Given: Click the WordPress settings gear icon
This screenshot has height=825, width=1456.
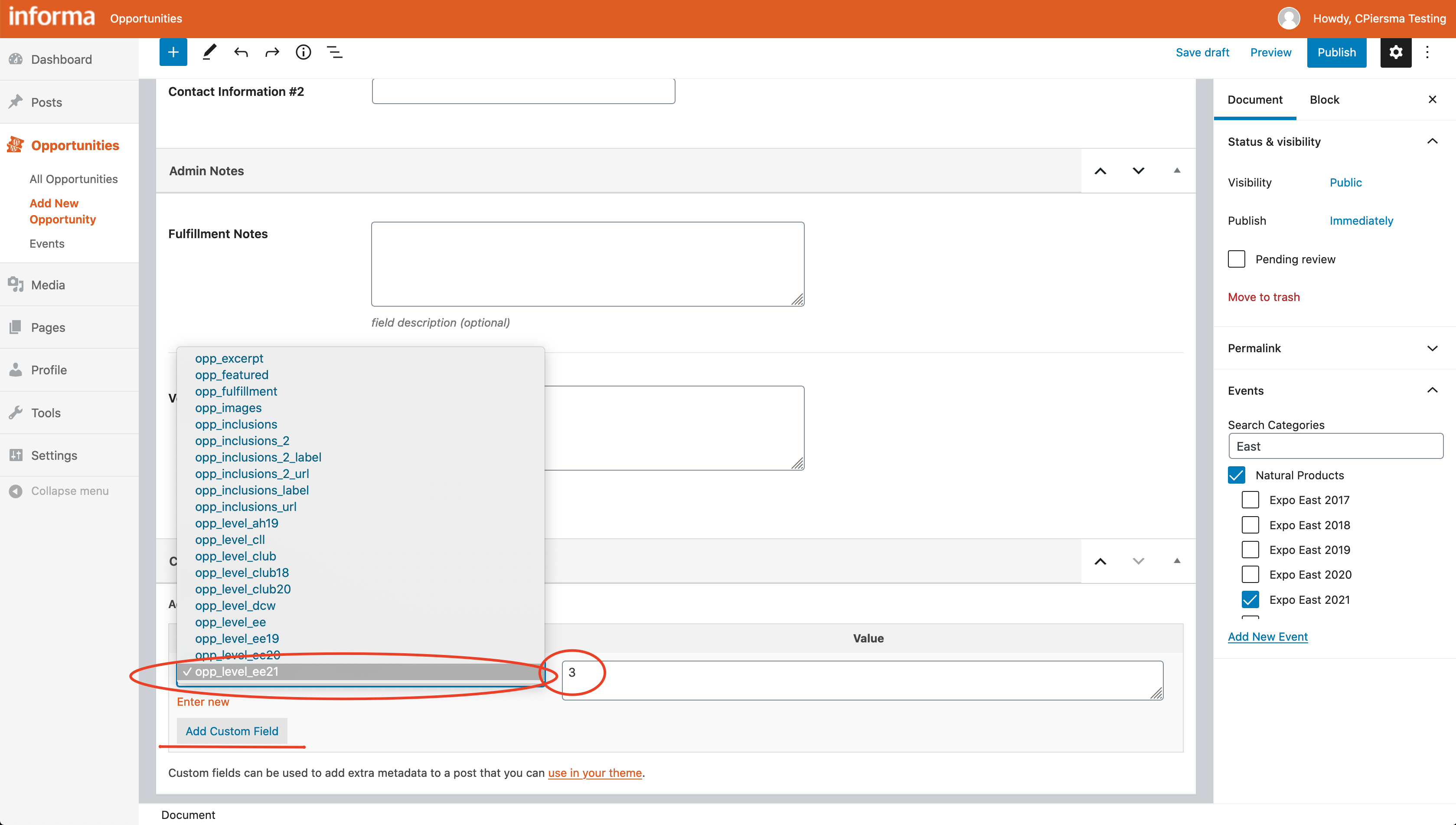Looking at the screenshot, I should point(1396,53).
